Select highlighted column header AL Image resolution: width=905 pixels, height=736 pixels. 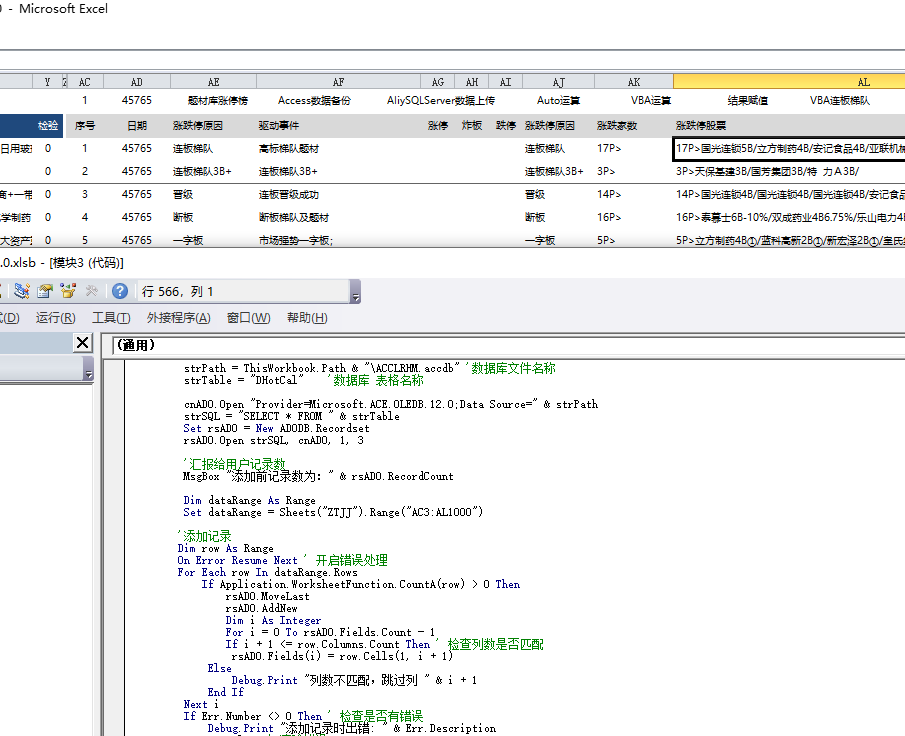click(x=789, y=82)
